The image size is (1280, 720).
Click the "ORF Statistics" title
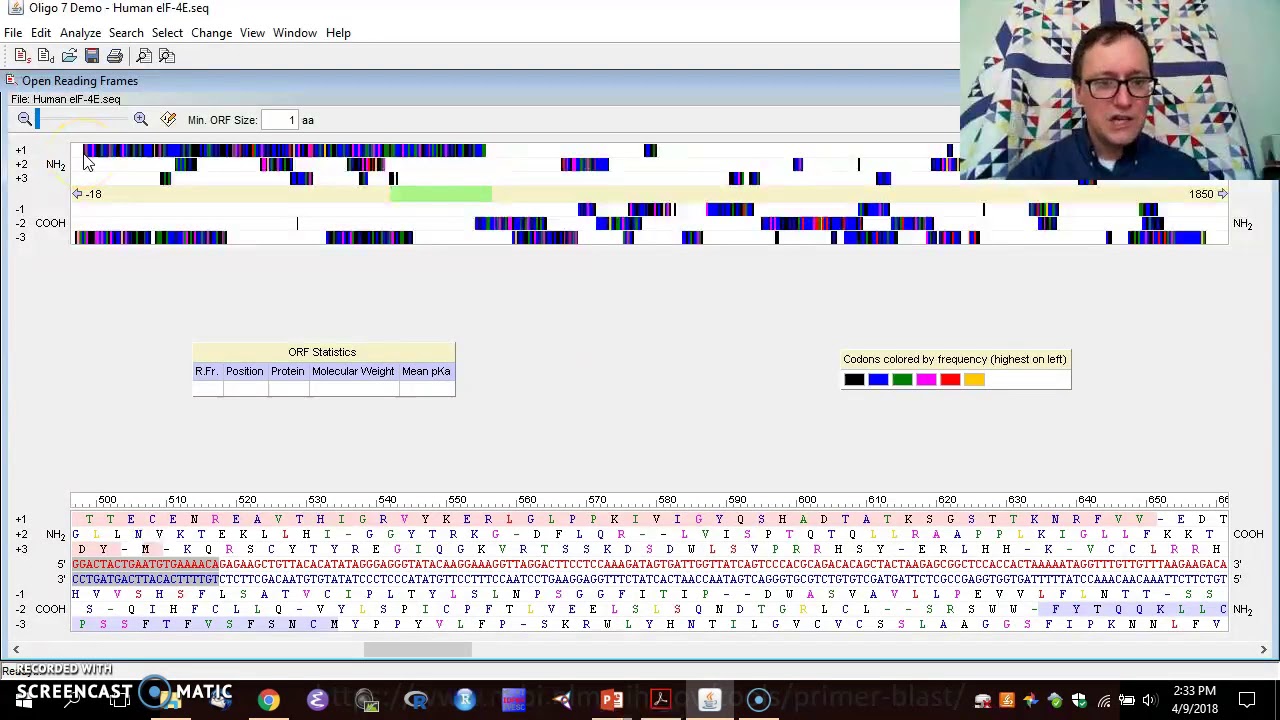pyautogui.click(x=322, y=352)
